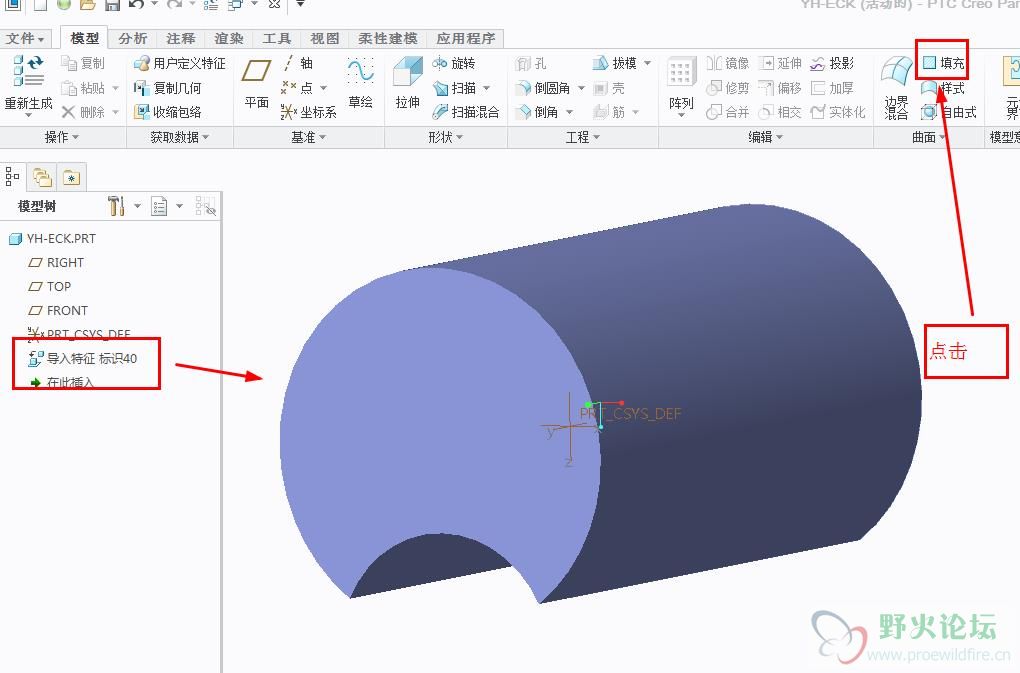Screen dimensions: 1020x673
Task: Open model tree settings hammer icon
Action: click(x=116, y=206)
